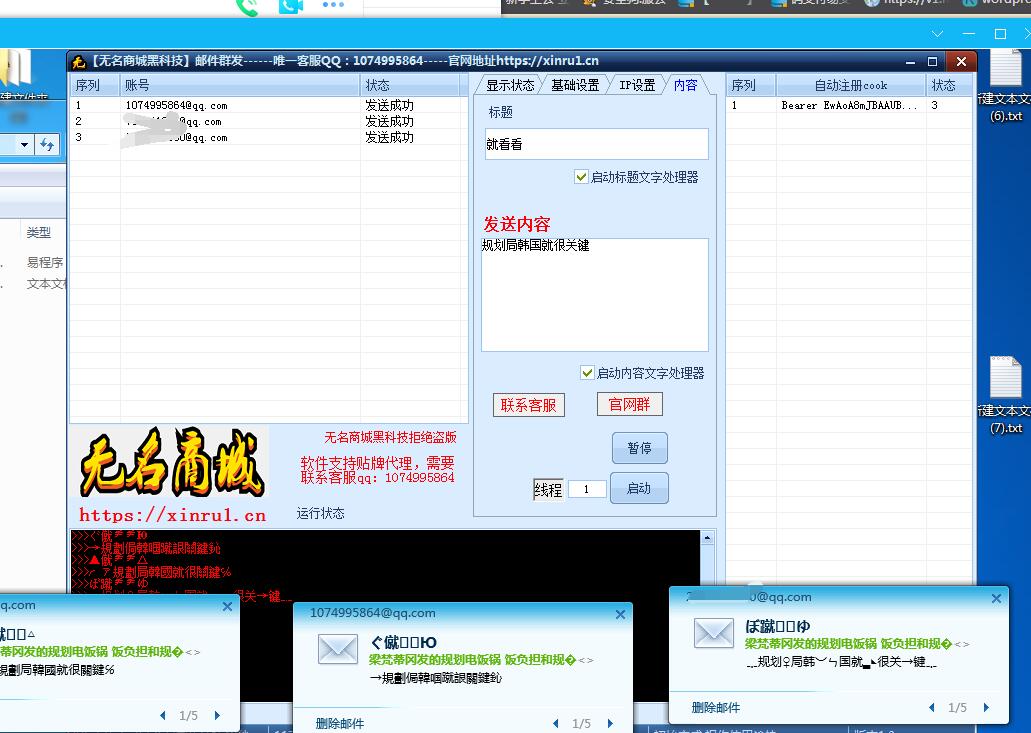Click the 发送内容 message text area

click(x=594, y=295)
